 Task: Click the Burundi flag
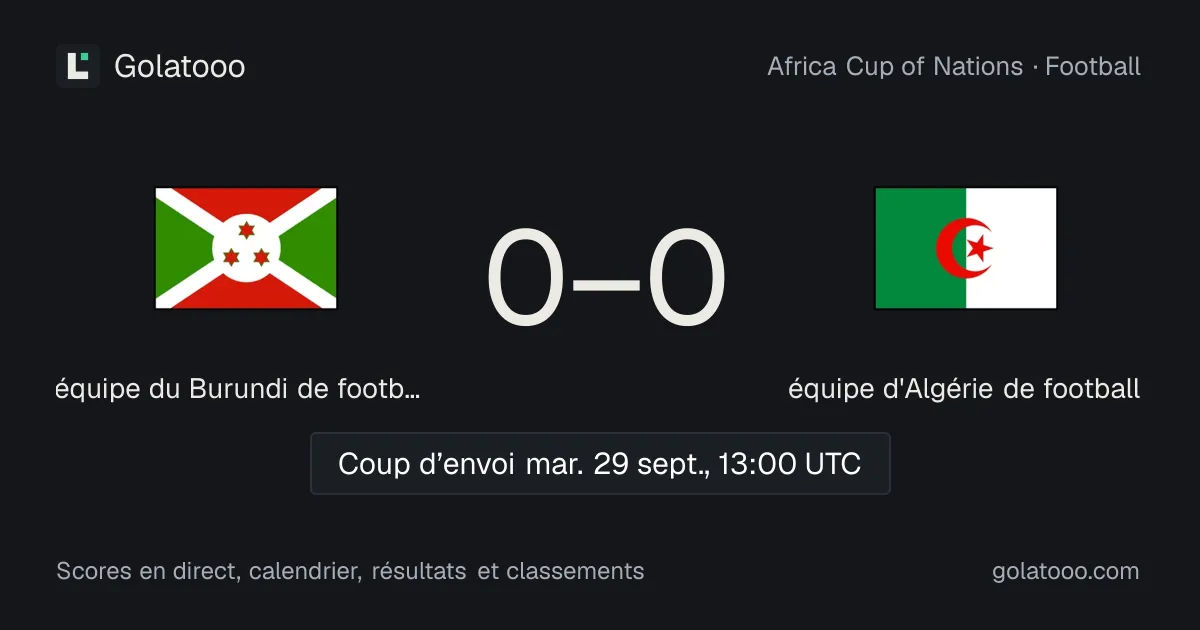click(246, 248)
